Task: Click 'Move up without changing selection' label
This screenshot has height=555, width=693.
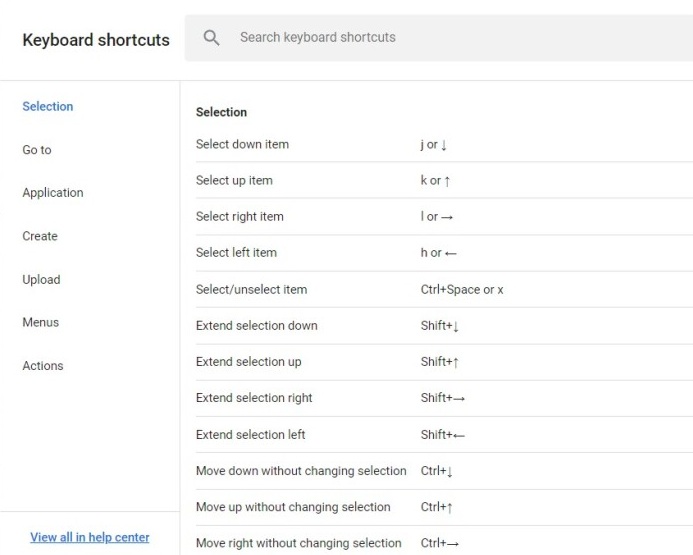Action: (293, 507)
